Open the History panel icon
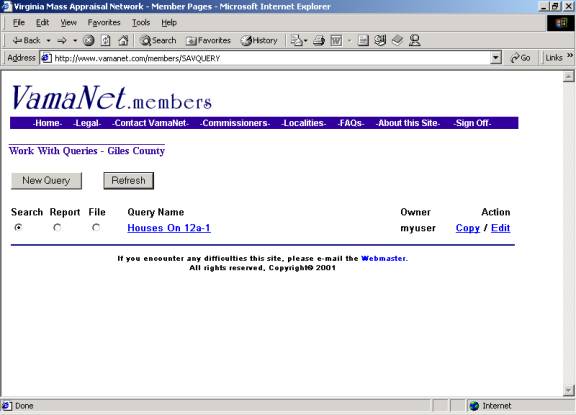Viewport: 576px width, 415px height. [x=259, y=40]
